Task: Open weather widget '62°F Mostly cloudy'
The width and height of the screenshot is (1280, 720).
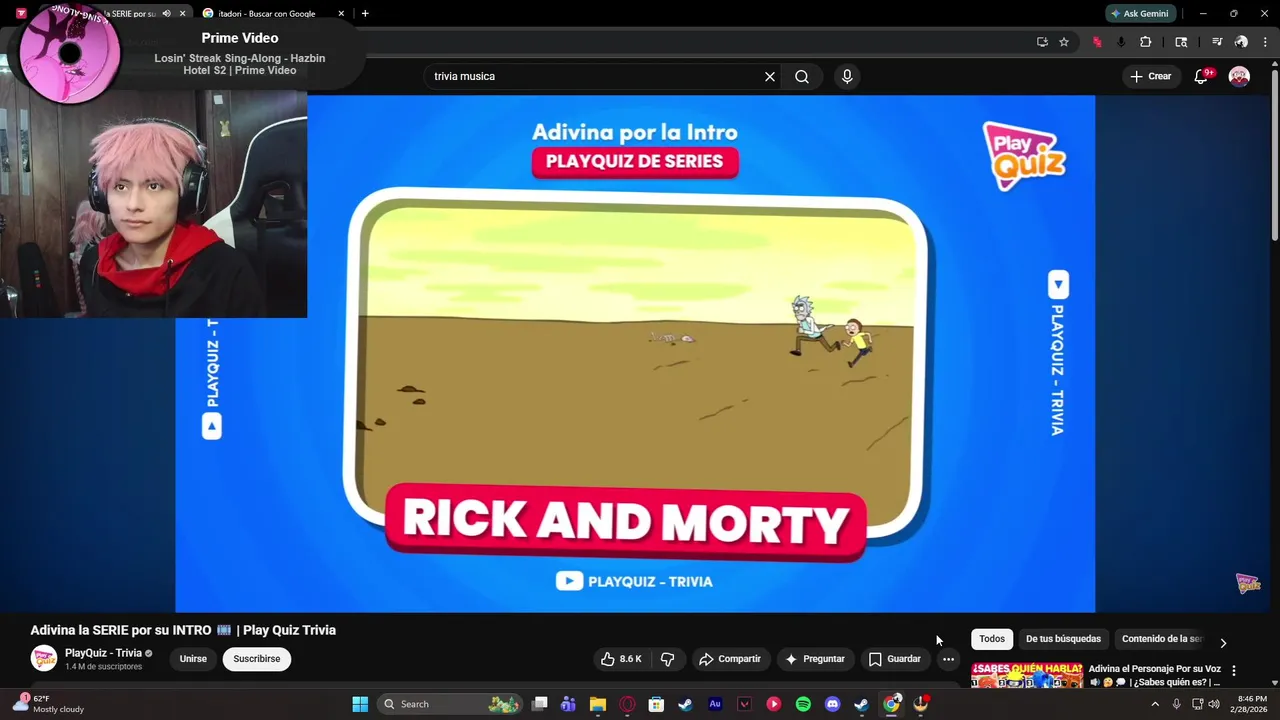Action: 48,704
